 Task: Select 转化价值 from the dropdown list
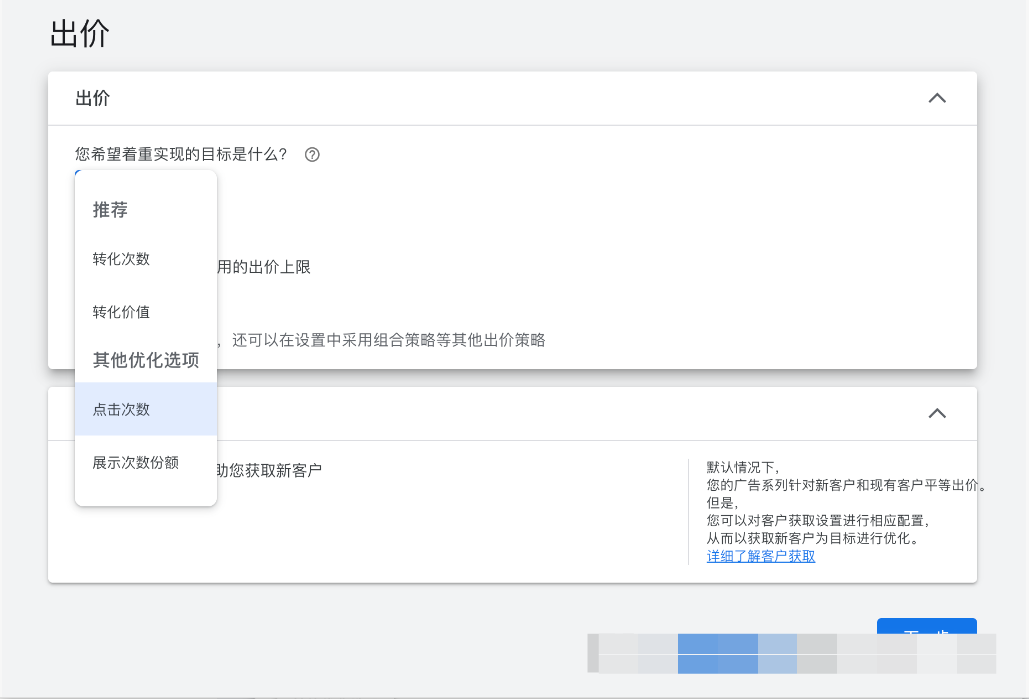(146, 312)
